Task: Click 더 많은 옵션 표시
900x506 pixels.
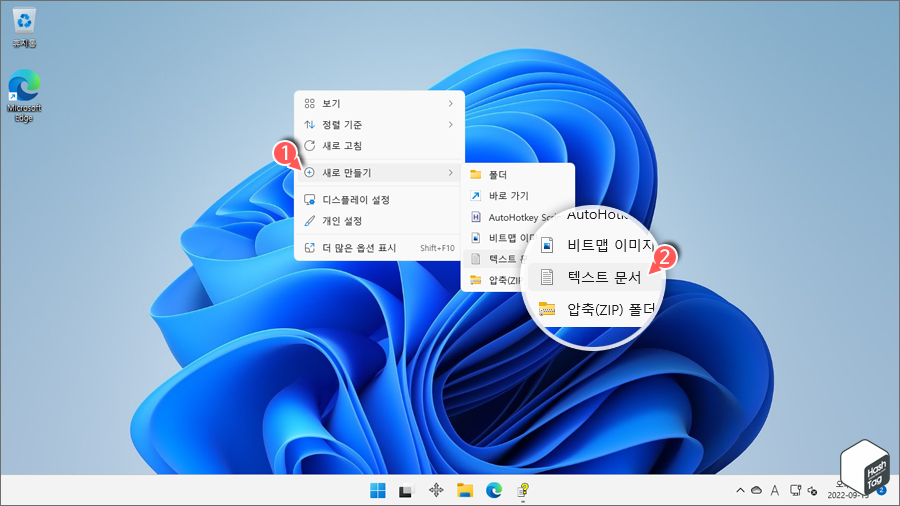Action: coord(379,248)
